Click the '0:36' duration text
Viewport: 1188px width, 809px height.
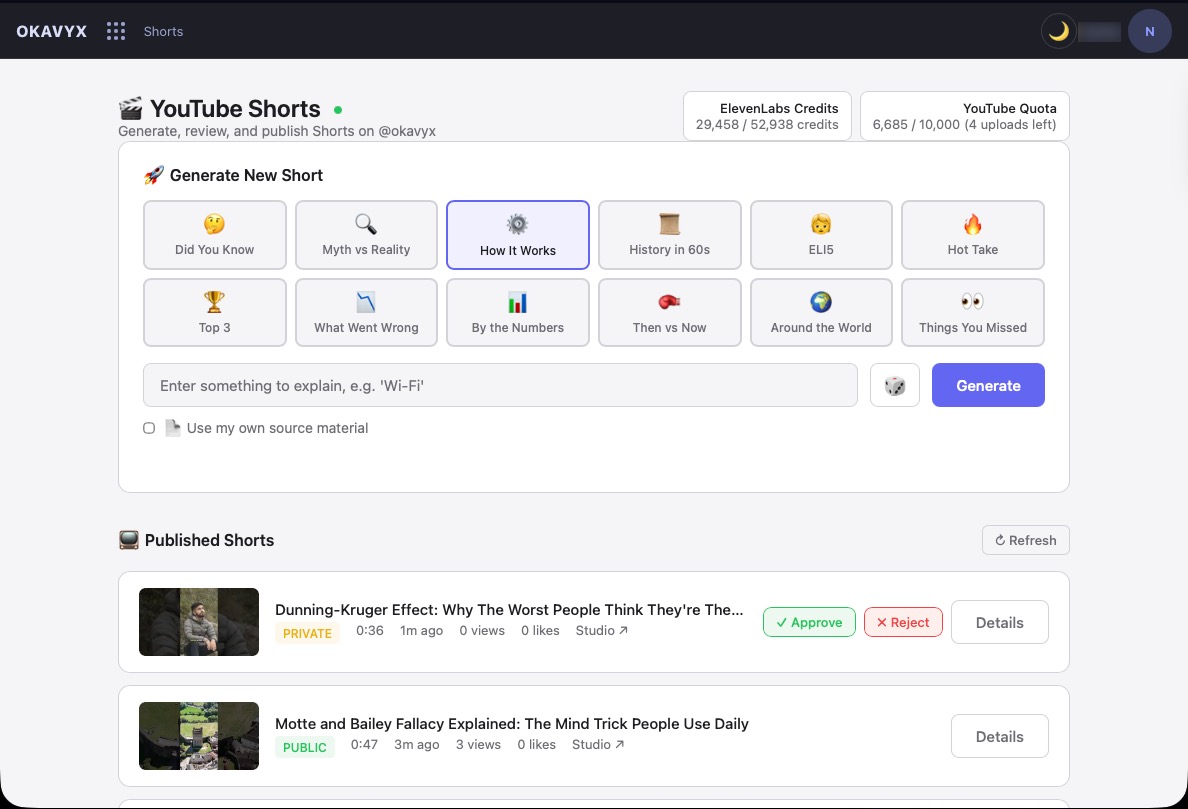pyautogui.click(x=370, y=630)
